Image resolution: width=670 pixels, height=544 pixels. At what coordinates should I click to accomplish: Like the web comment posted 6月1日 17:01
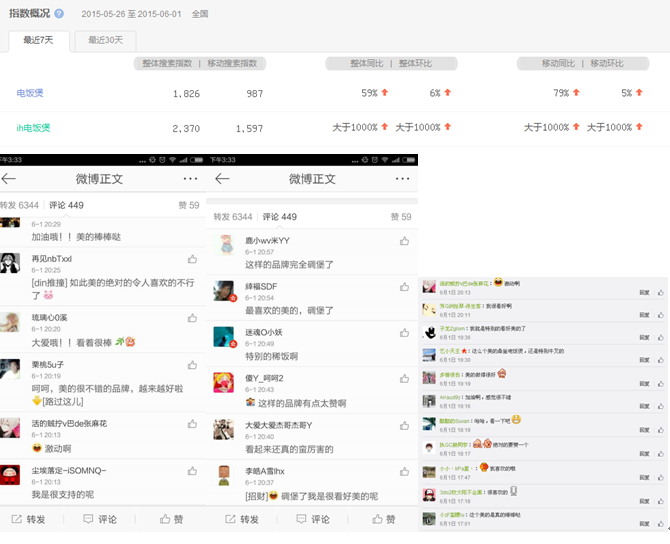pos(661,523)
